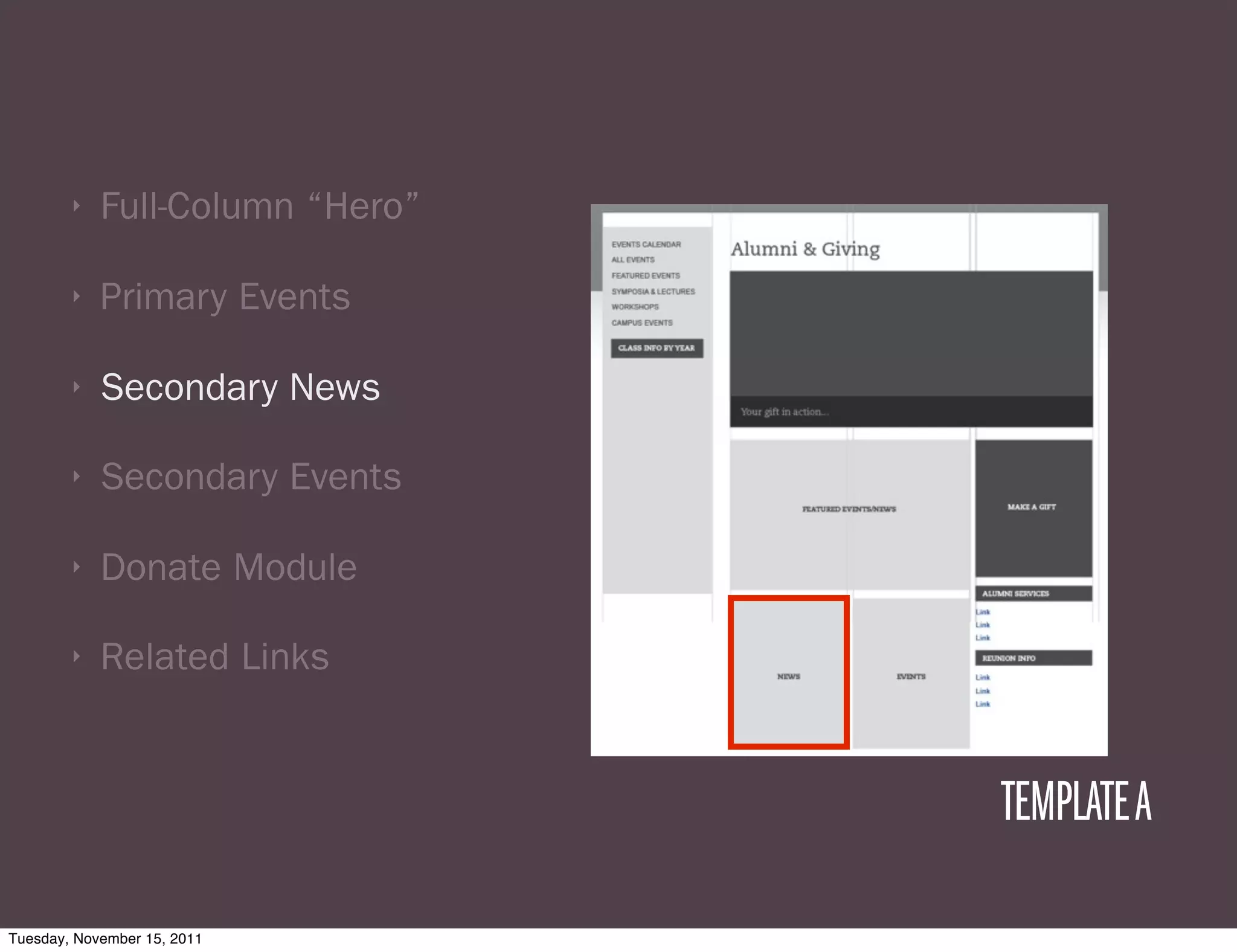Open SYMPOSIA & LECTURES sidebar link
Viewport: 1237px width, 952px height.
[653, 292]
